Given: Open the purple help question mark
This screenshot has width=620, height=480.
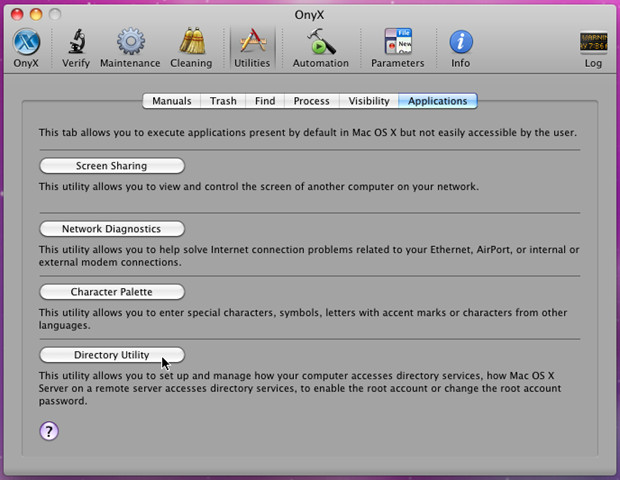Looking at the screenshot, I should click(49, 431).
